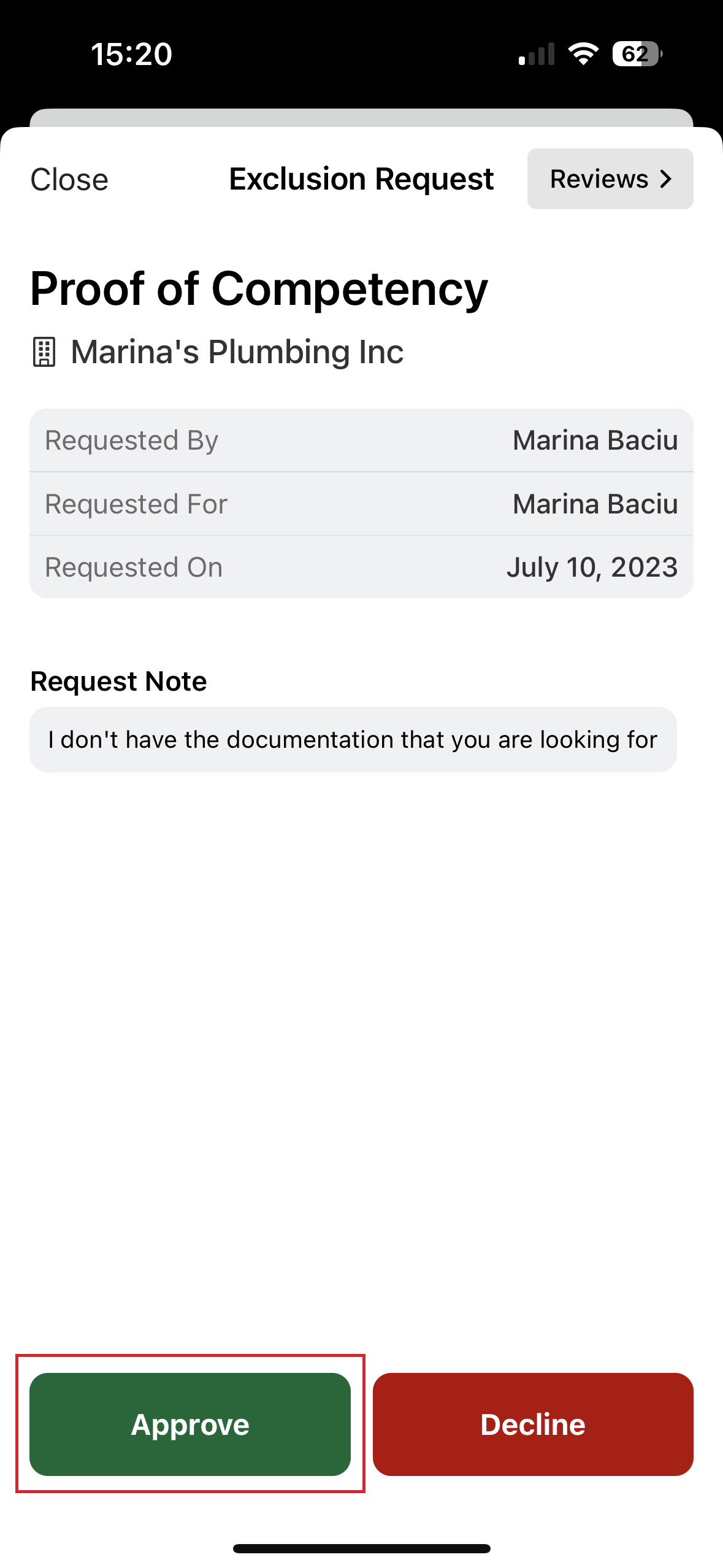
Task: Tap the Exclusion Request title
Action: click(x=361, y=179)
